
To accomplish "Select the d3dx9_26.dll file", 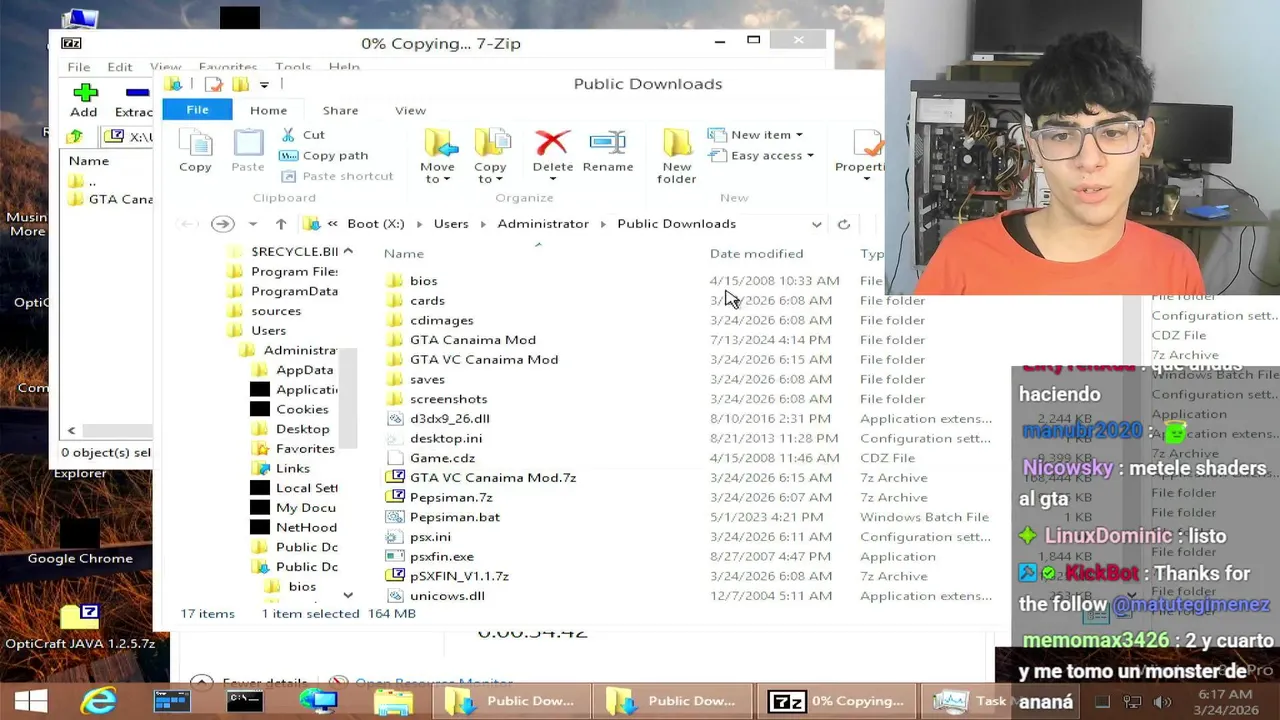I will click(x=449, y=419).
